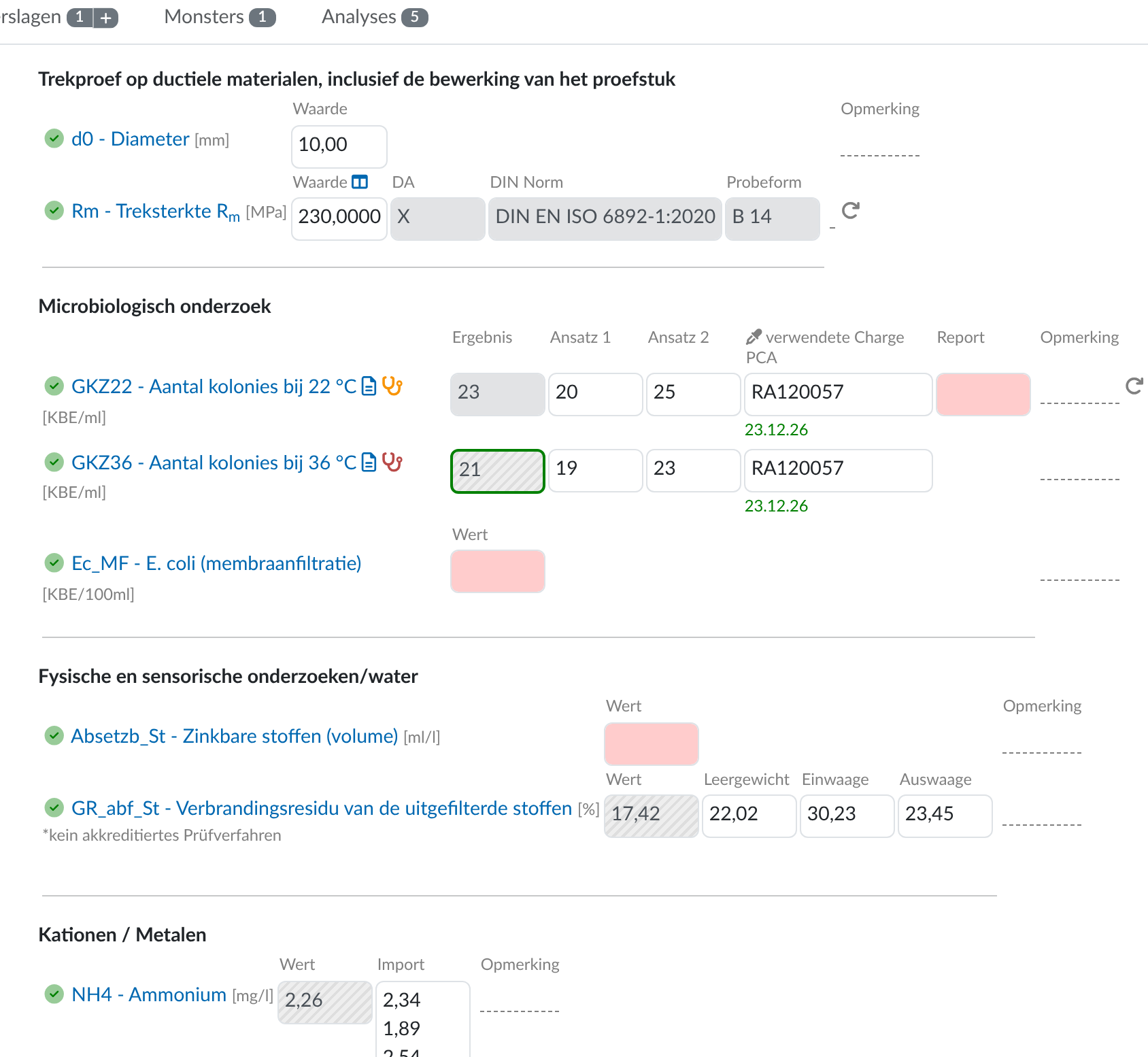Open the GR_abf_St Verbrandingsresidu link
The image size is (1148, 1057).
(322, 808)
